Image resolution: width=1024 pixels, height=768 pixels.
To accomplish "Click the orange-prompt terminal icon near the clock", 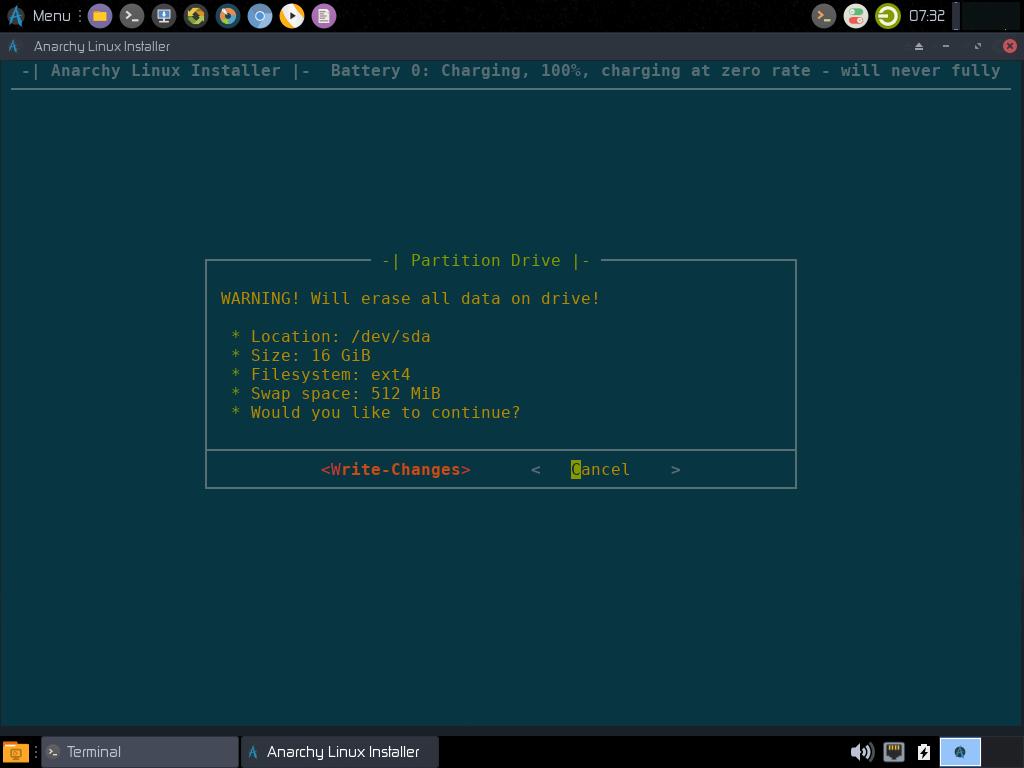I will (824, 16).
